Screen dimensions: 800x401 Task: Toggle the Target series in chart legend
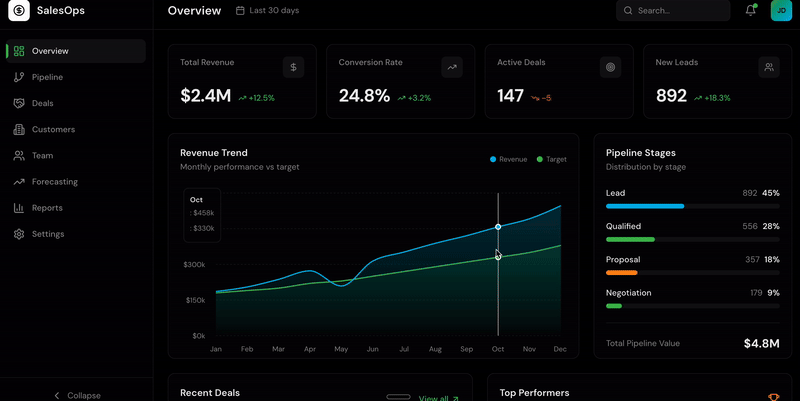tap(552, 159)
